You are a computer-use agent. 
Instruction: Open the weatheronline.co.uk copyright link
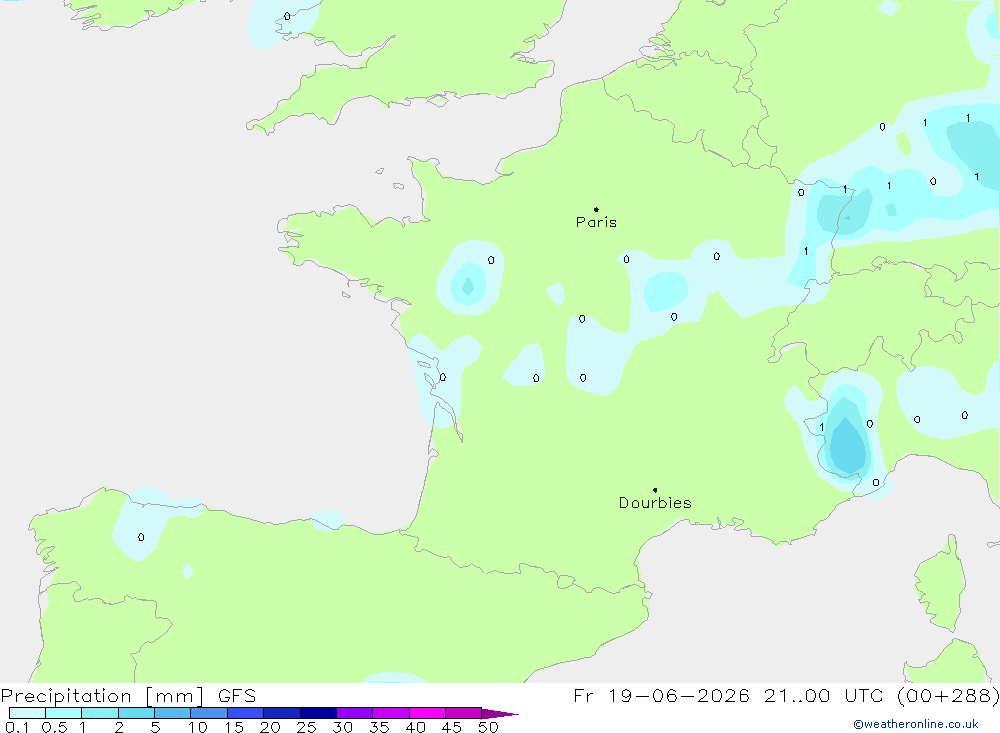(916, 724)
